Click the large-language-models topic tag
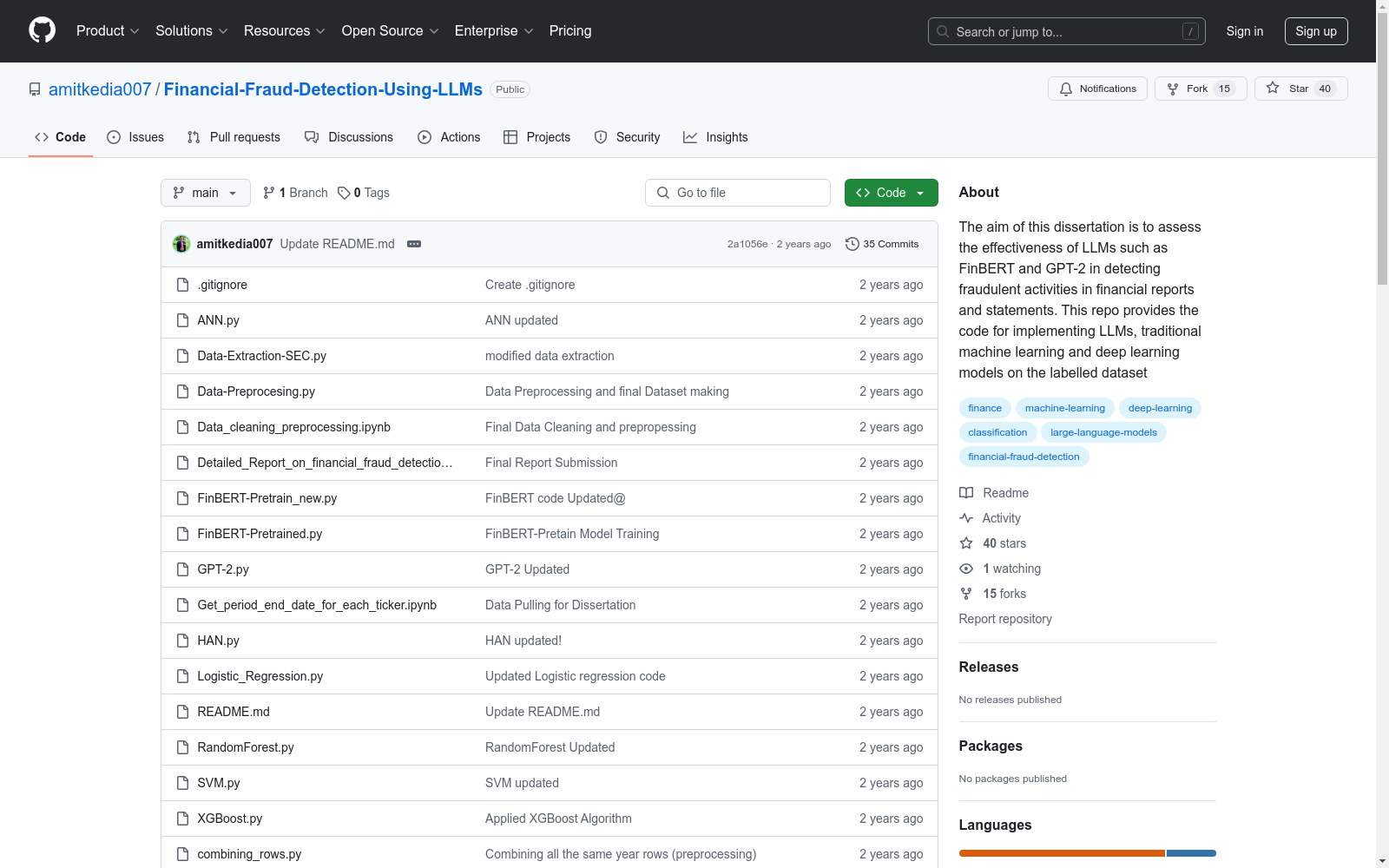 pyautogui.click(x=1103, y=432)
